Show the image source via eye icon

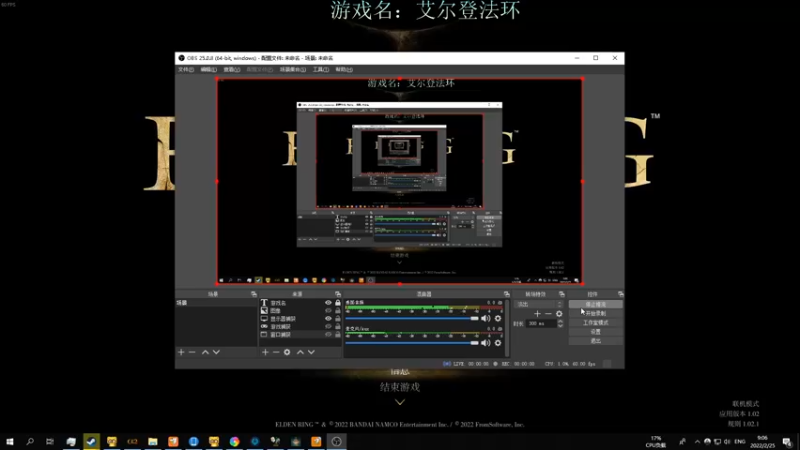(328, 311)
